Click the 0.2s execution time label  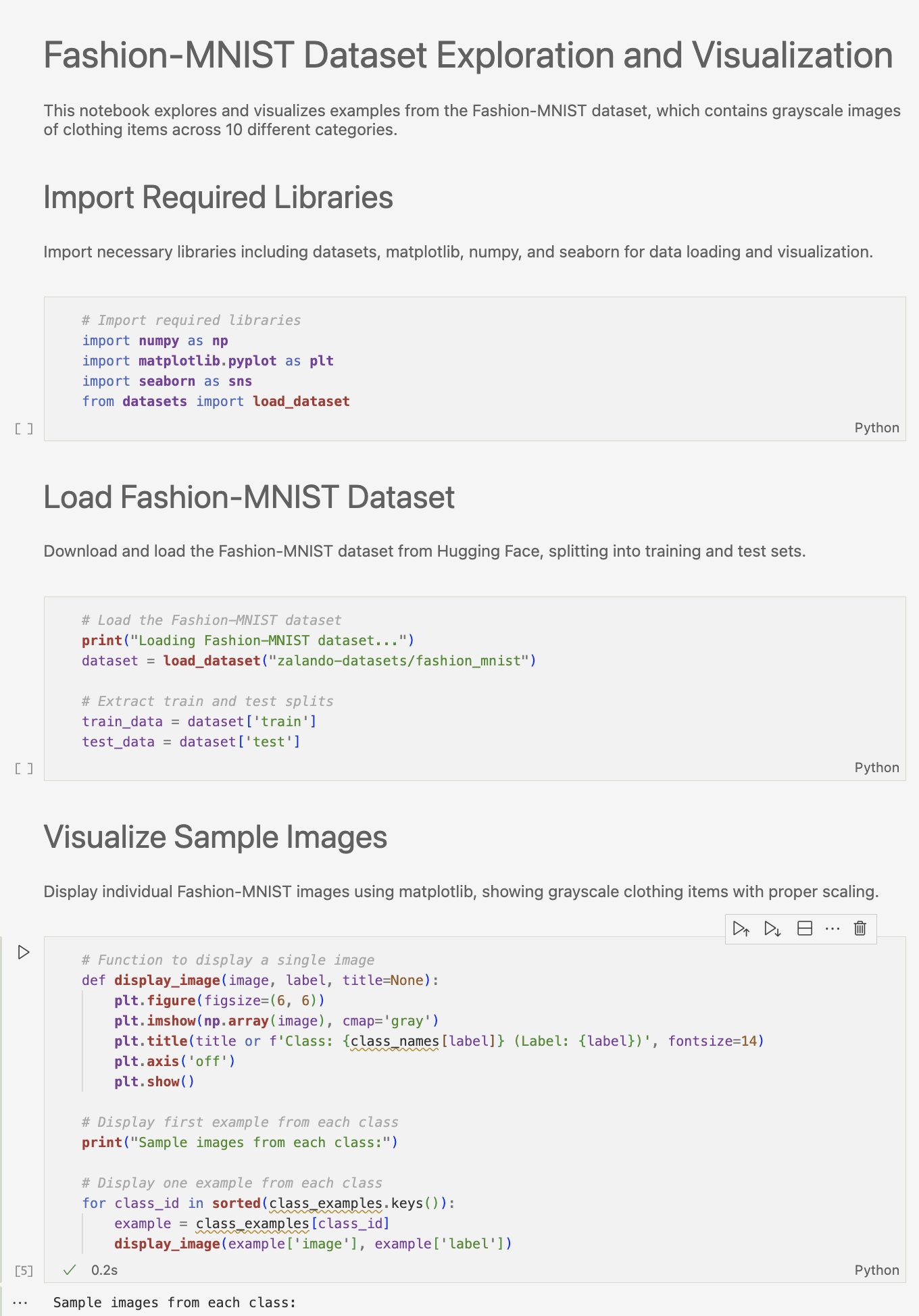[104, 1270]
